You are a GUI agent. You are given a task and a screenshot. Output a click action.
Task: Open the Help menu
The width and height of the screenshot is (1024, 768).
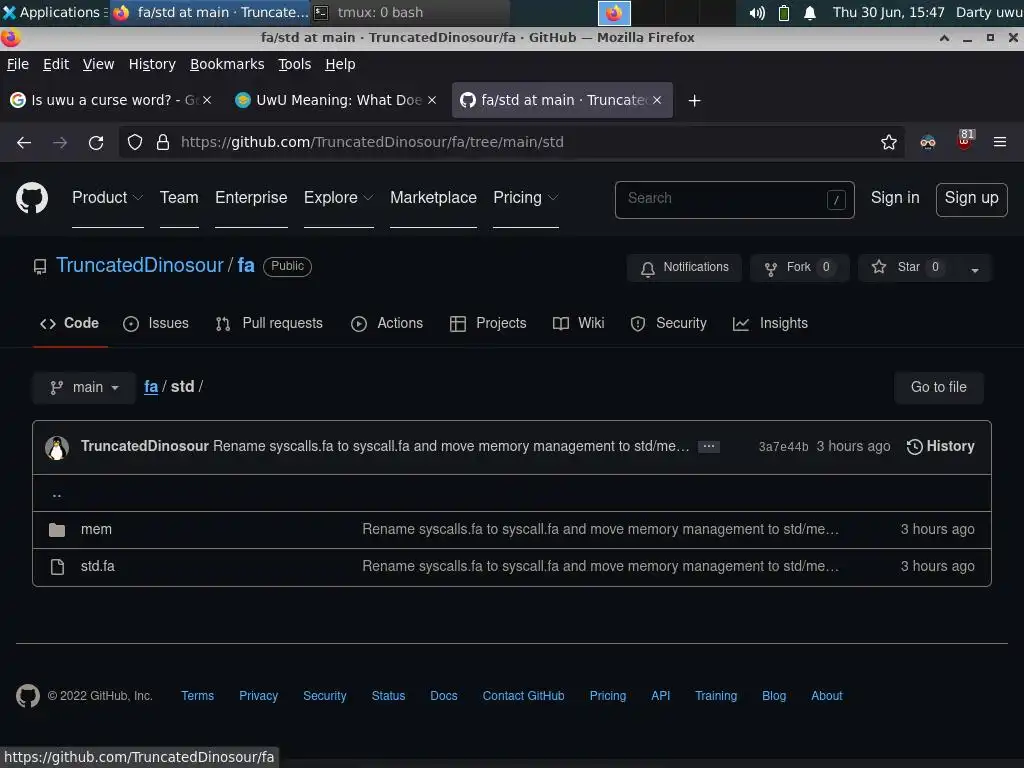tap(340, 64)
